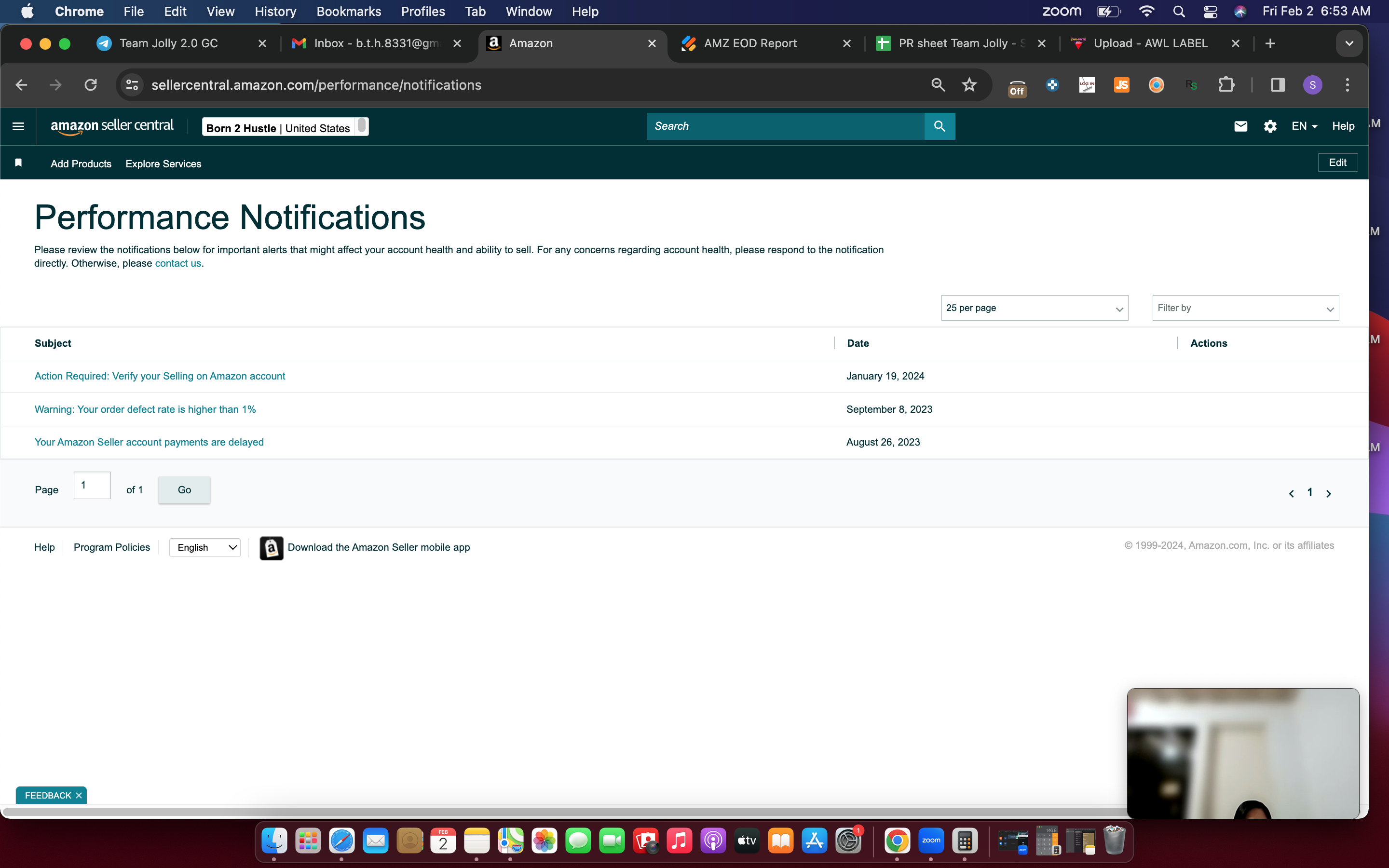This screenshot has height=868, width=1389.
Task: Go to next page with right chevron
Action: [x=1328, y=494]
